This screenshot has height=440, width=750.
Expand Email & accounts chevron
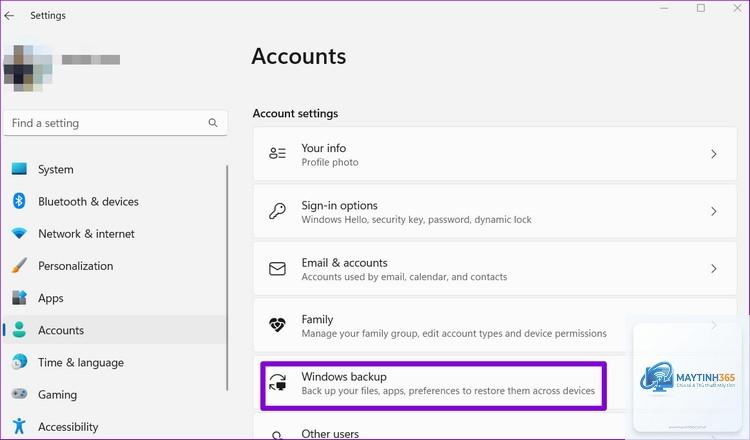714,269
